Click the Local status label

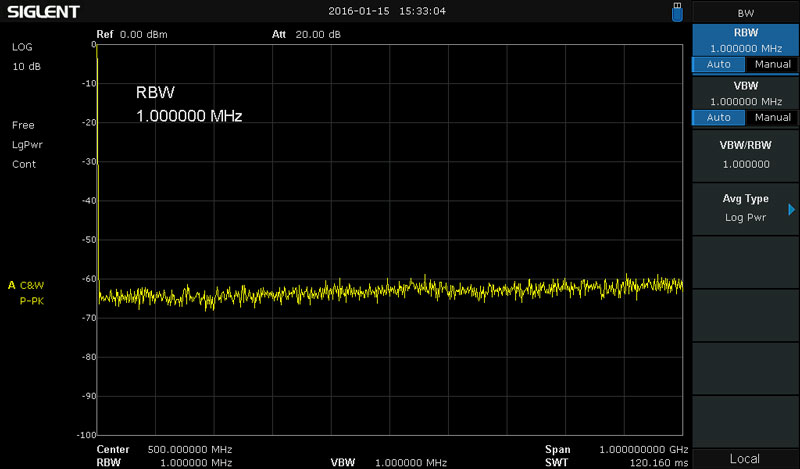745,458
